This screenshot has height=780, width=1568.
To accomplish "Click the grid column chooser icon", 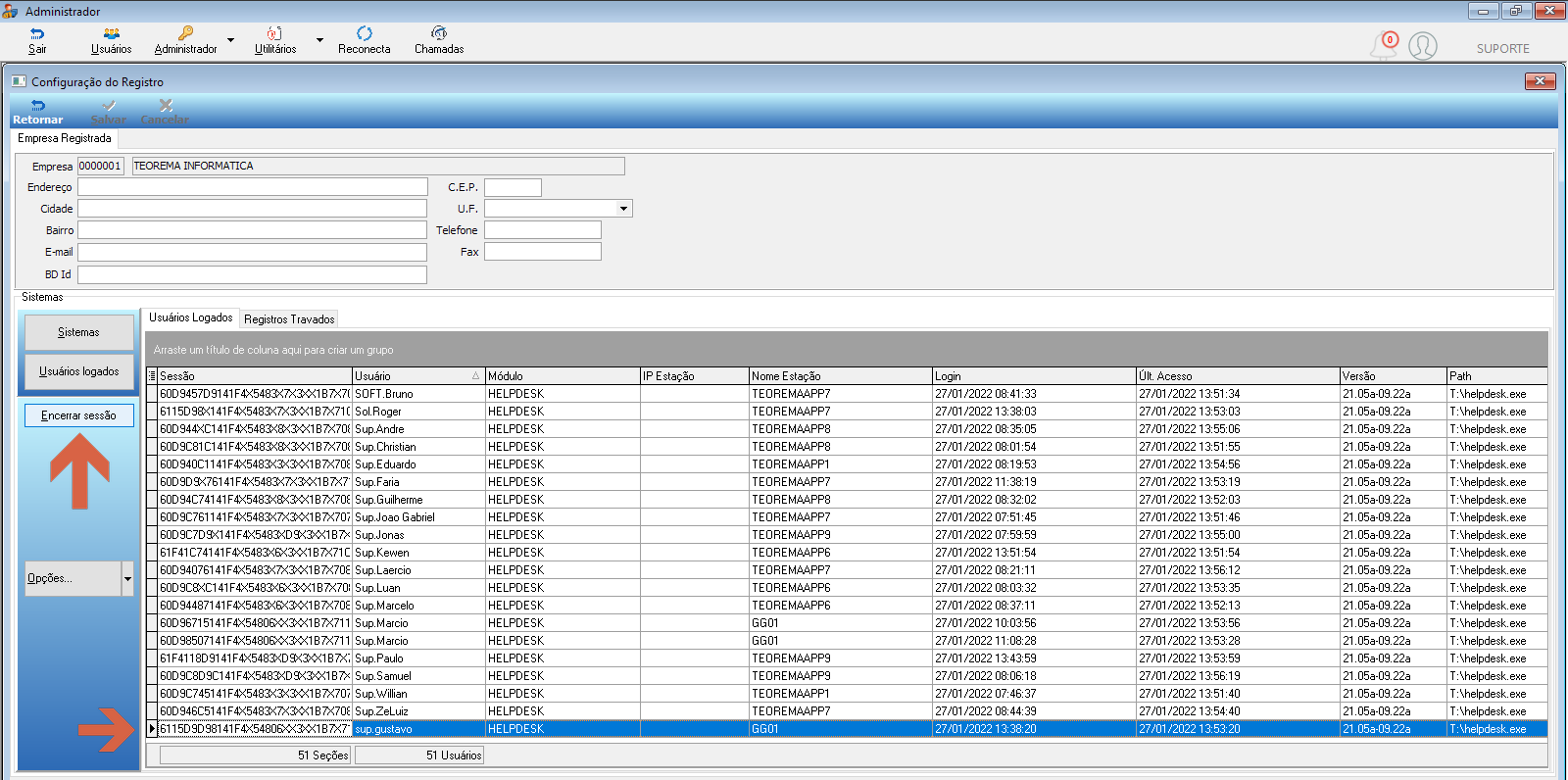I will 152,376.
